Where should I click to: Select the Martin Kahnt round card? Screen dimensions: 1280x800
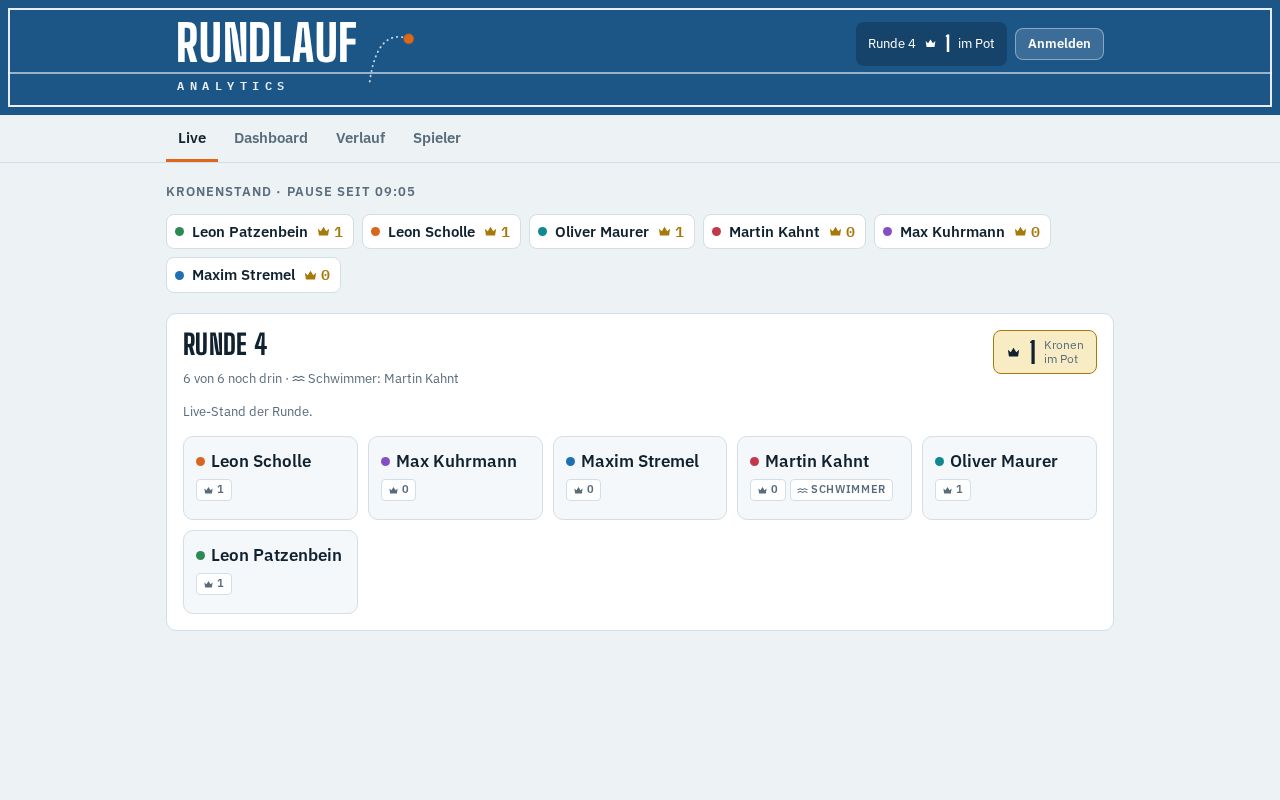(824, 478)
